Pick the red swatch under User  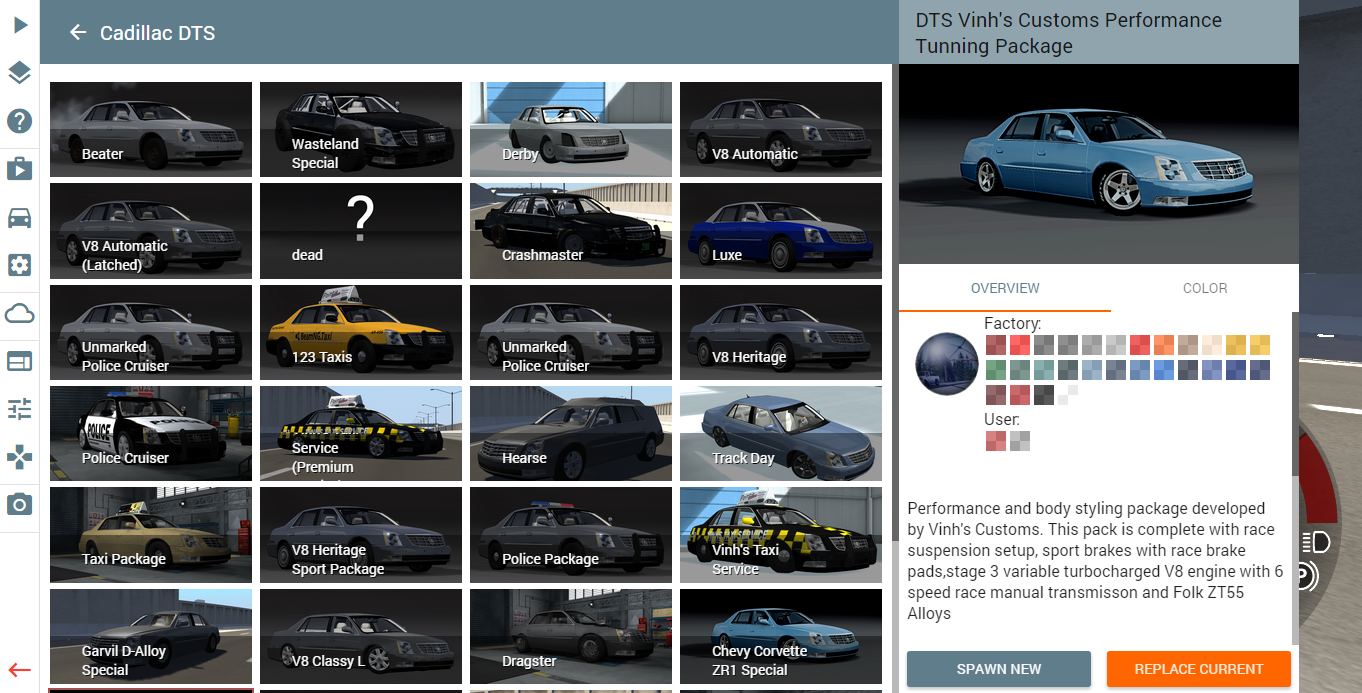coord(996,441)
